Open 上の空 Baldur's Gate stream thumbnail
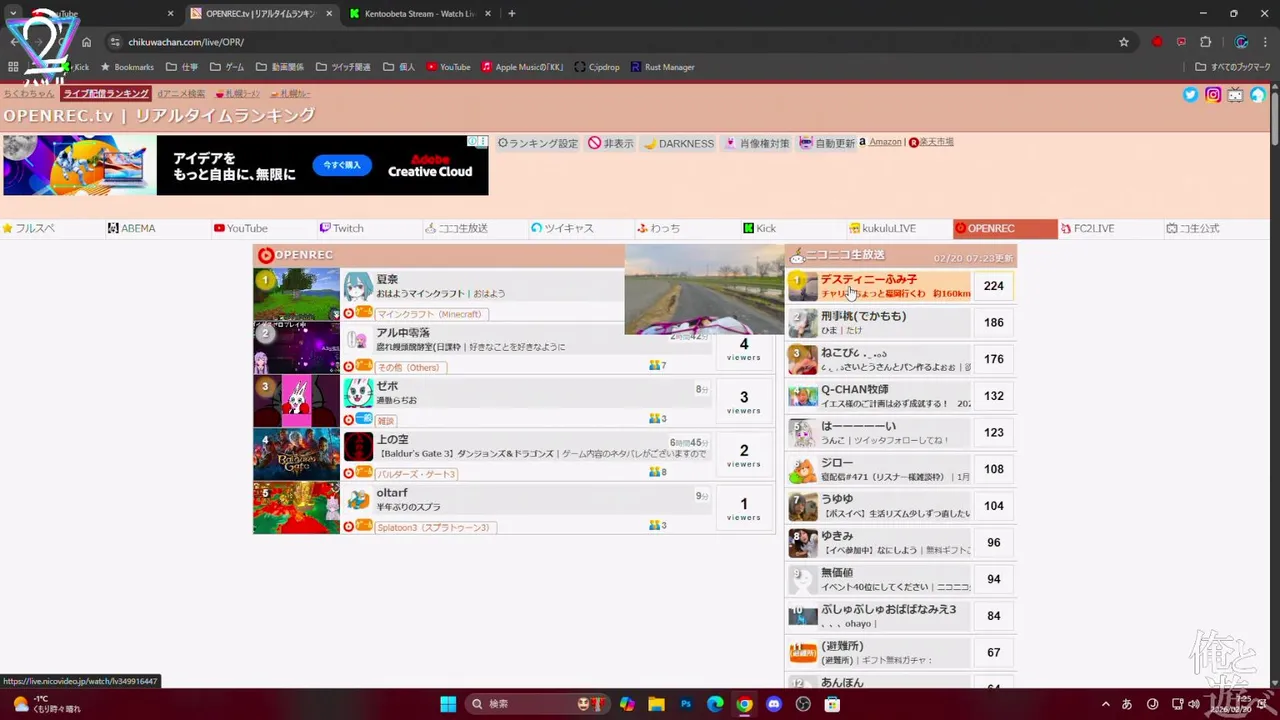Viewport: 1280px width, 720px height. pos(296,454)
